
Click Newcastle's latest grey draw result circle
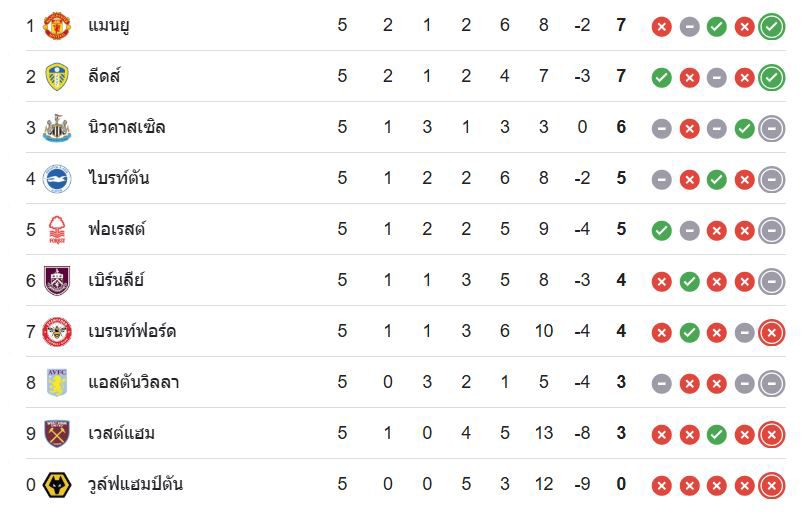[x=771, y=129]
